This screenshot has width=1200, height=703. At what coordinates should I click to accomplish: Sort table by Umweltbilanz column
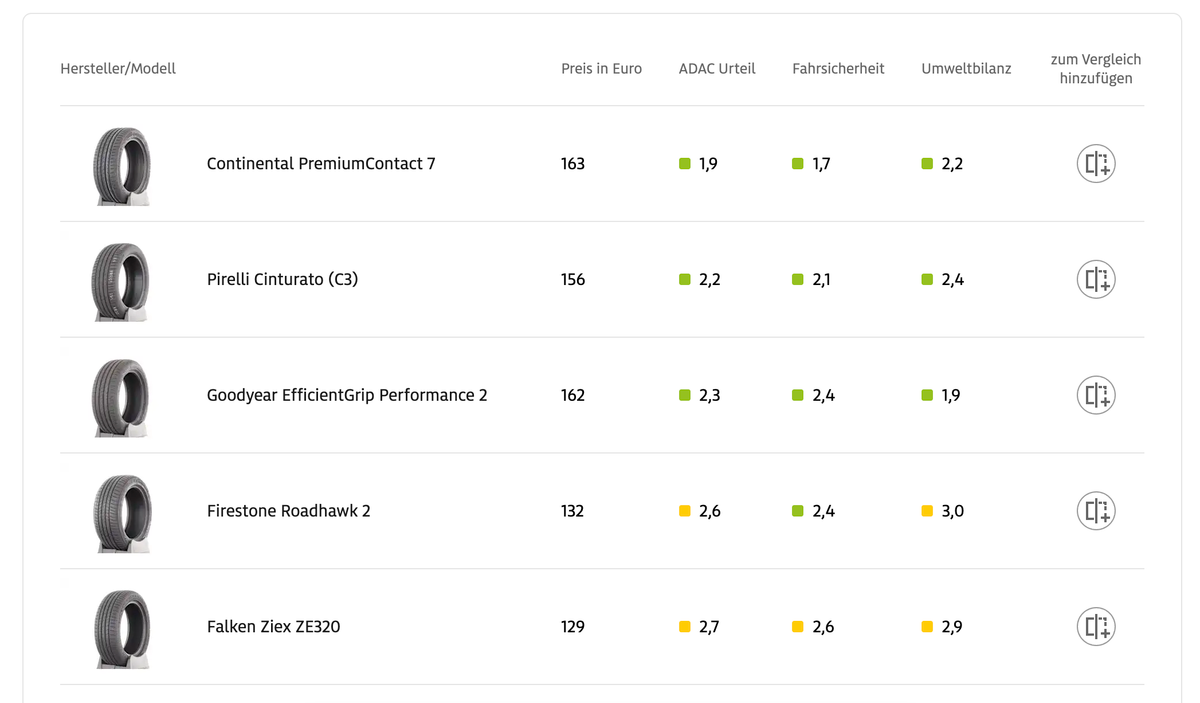pos(966,69)
